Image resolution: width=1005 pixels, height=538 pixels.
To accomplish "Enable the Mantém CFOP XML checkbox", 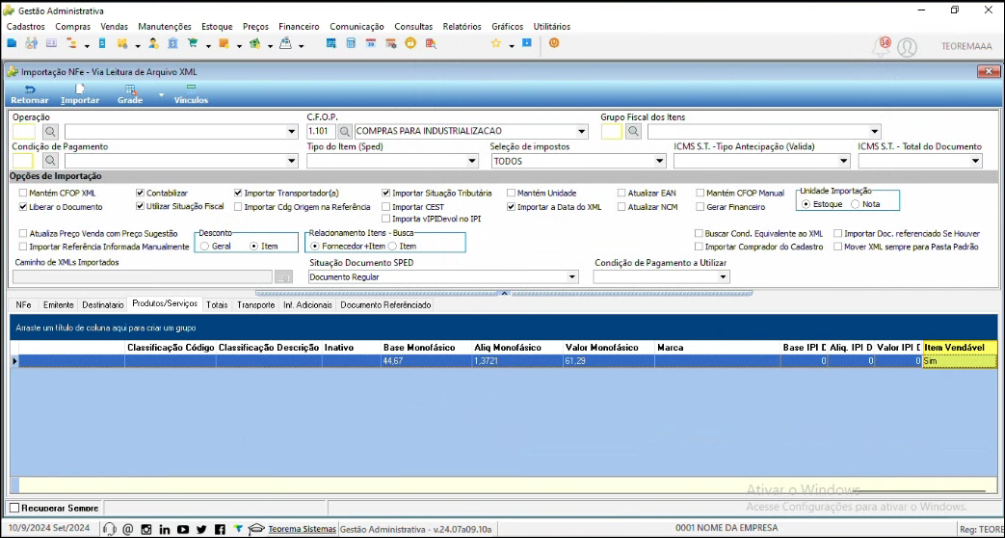I will coord(23,193).
